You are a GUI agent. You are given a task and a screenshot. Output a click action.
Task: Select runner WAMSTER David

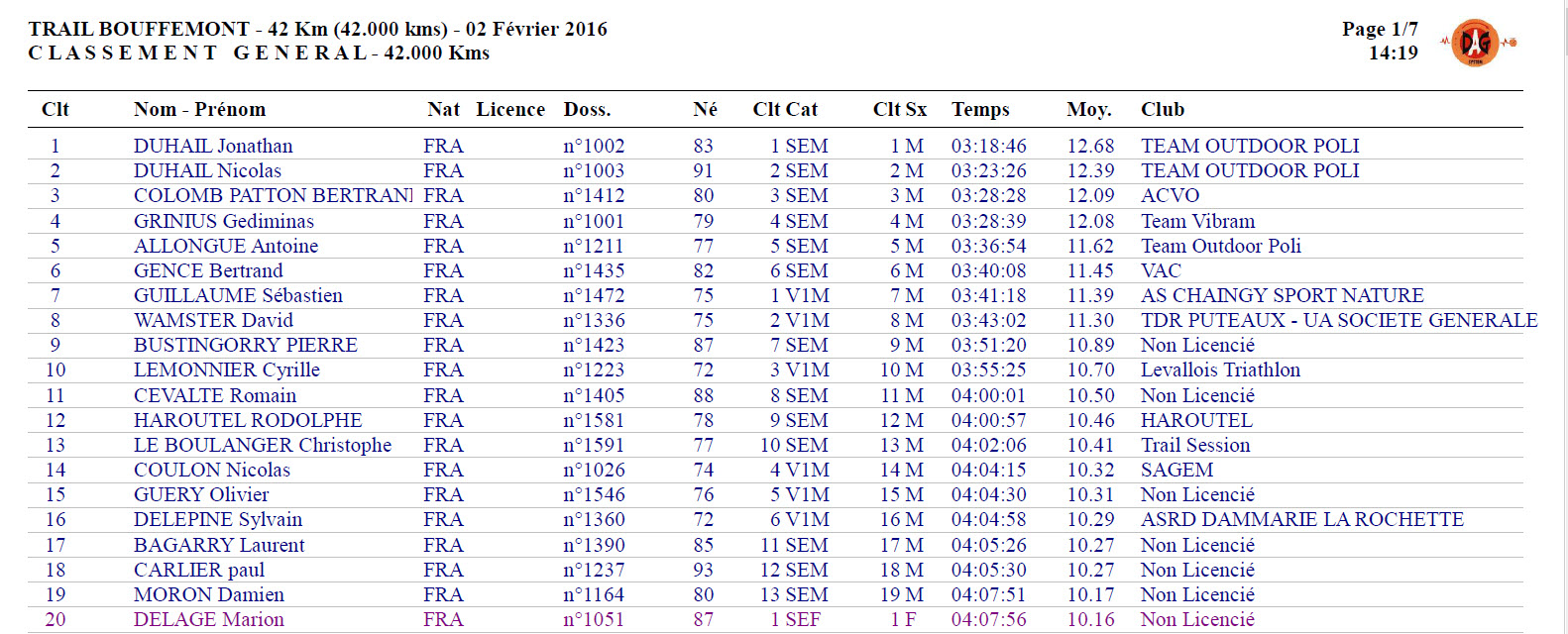point(213,320)
